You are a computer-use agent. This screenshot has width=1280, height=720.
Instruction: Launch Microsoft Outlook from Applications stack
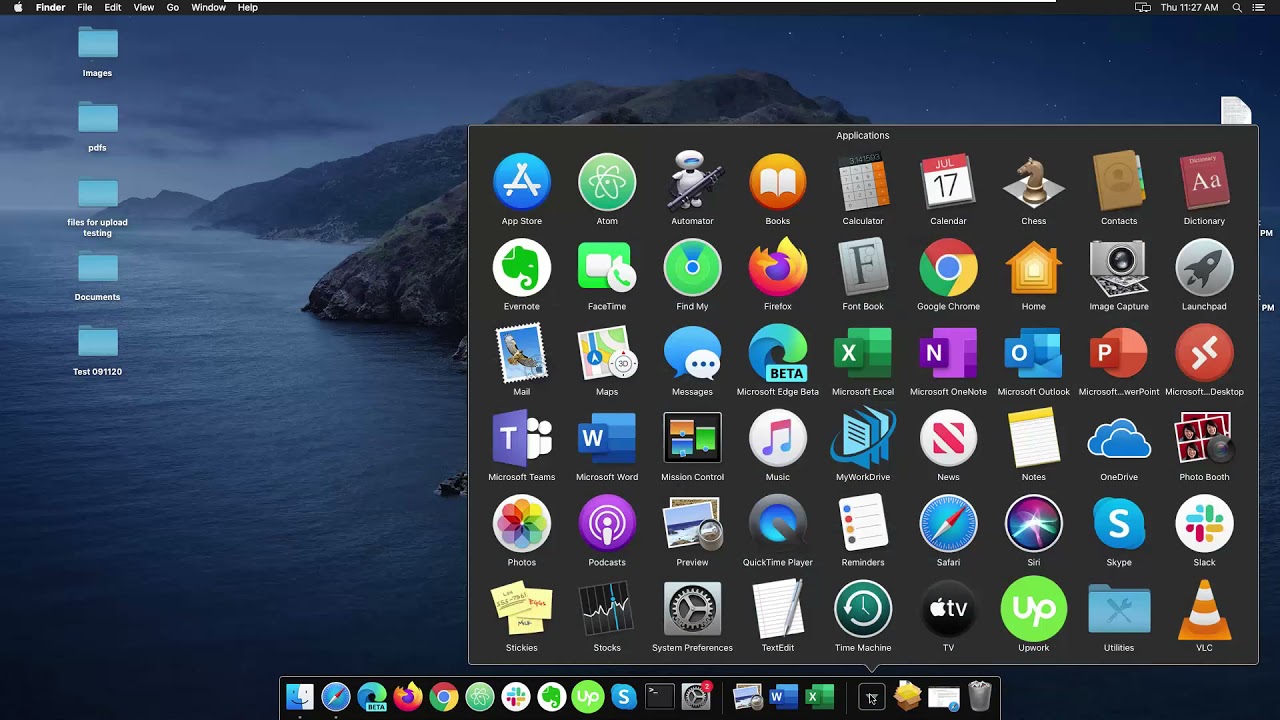click(1034, 353)
